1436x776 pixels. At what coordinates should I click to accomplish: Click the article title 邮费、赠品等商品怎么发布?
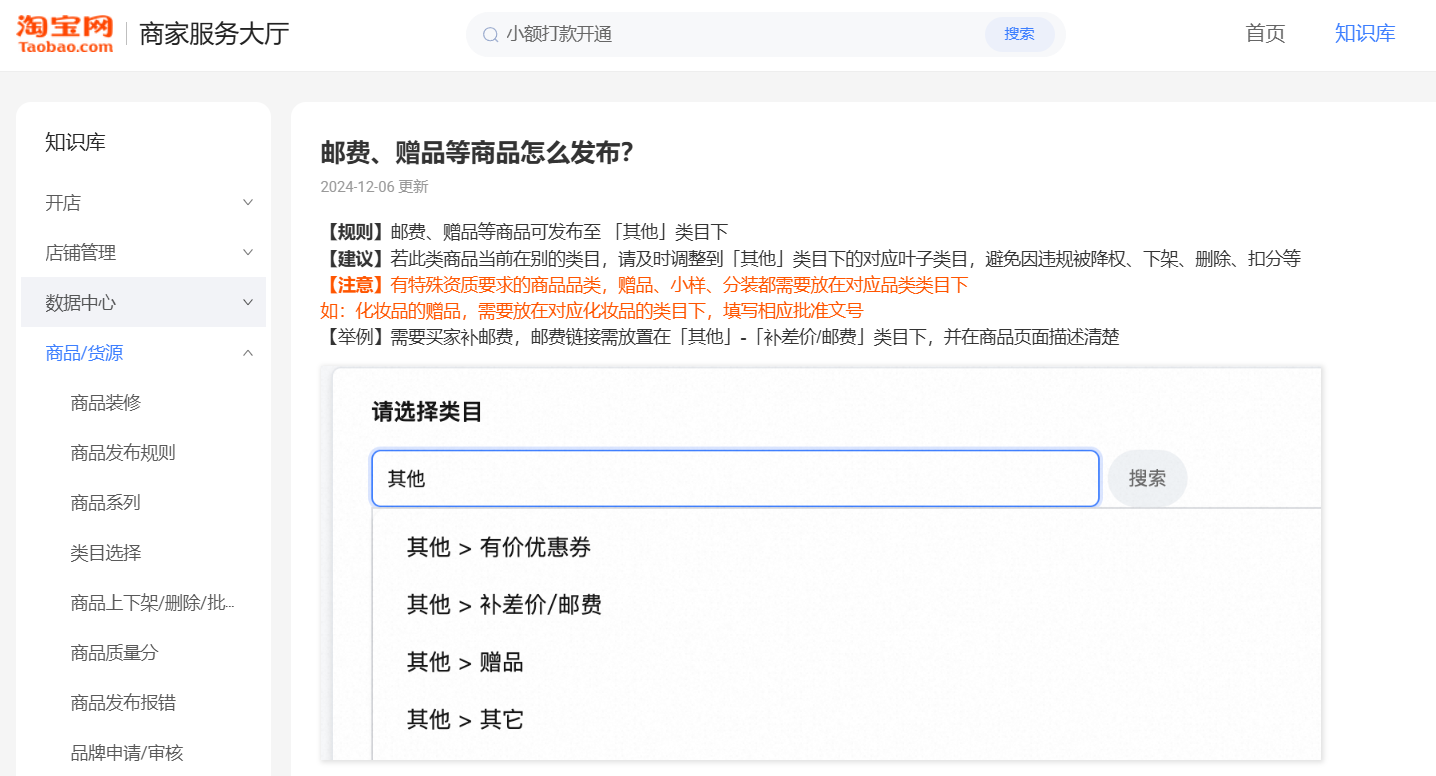coord(477,153)
